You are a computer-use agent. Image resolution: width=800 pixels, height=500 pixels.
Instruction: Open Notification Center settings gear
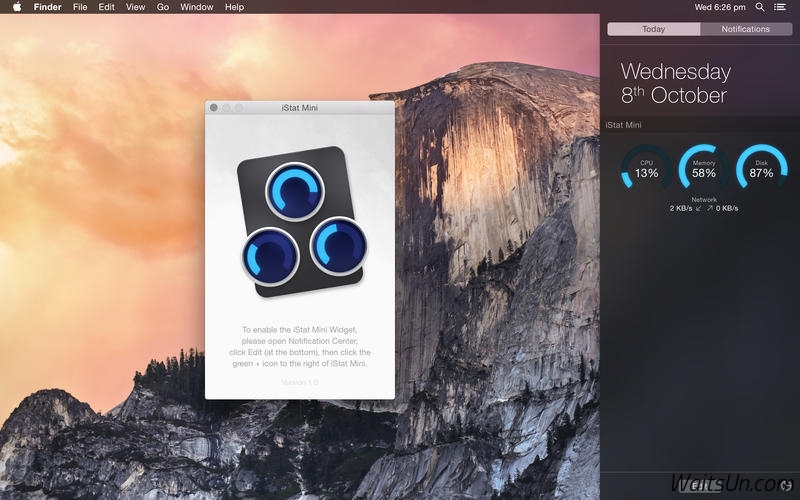tap(786, 485)
